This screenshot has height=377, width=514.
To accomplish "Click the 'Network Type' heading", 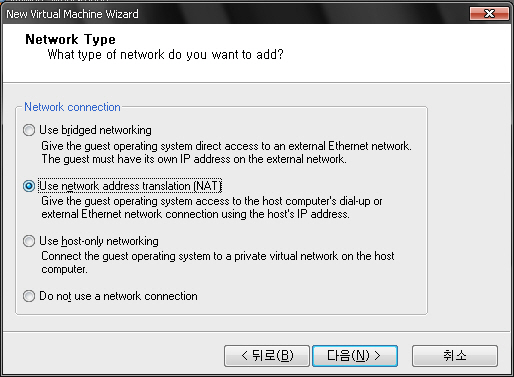I will 70,39.
